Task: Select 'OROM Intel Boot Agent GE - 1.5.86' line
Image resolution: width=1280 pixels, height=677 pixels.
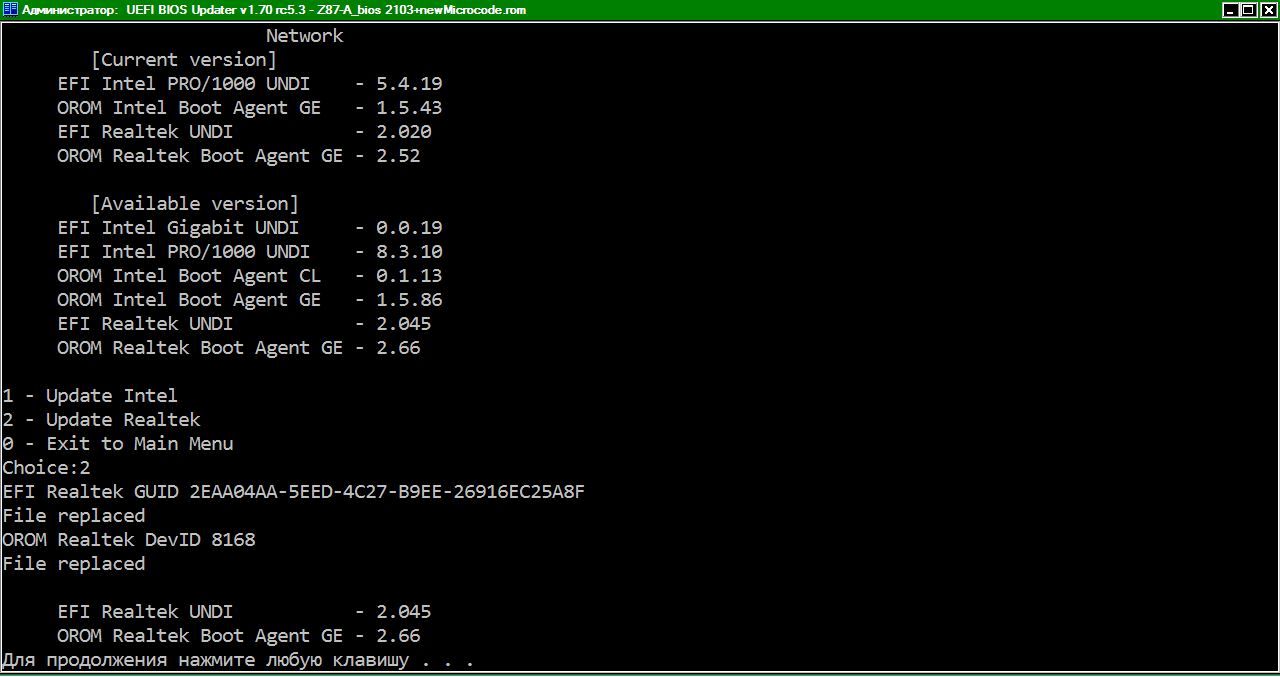Action: click(249, 300)
